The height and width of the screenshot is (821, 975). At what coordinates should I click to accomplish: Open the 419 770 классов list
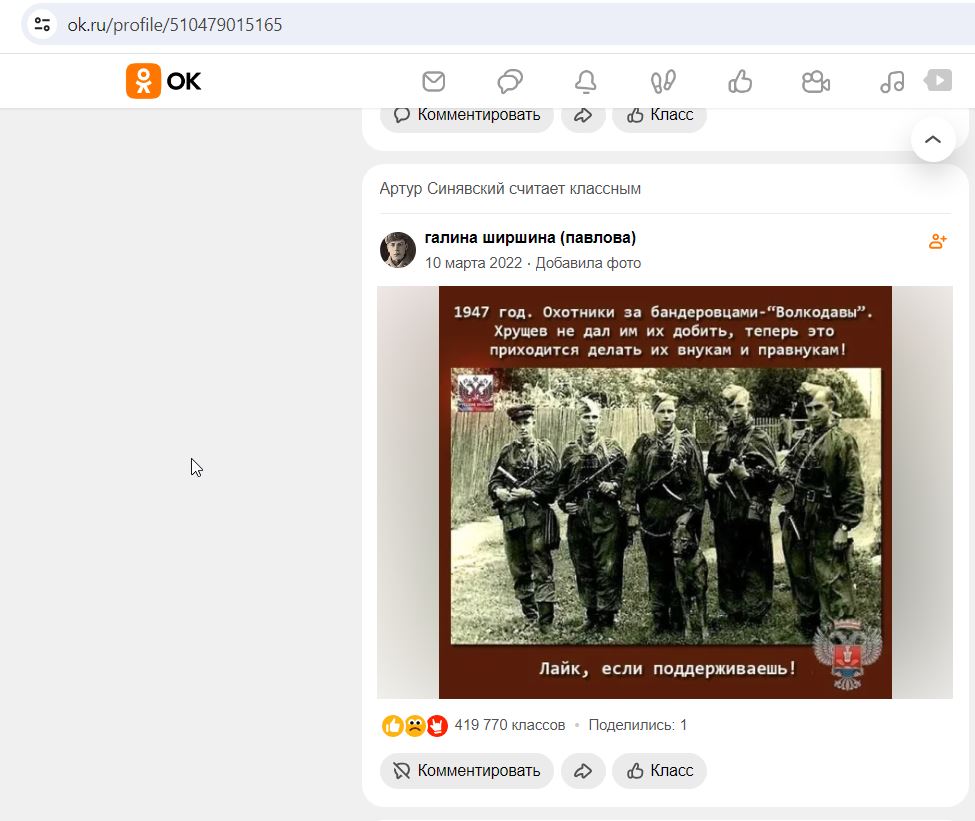(510, 725)
